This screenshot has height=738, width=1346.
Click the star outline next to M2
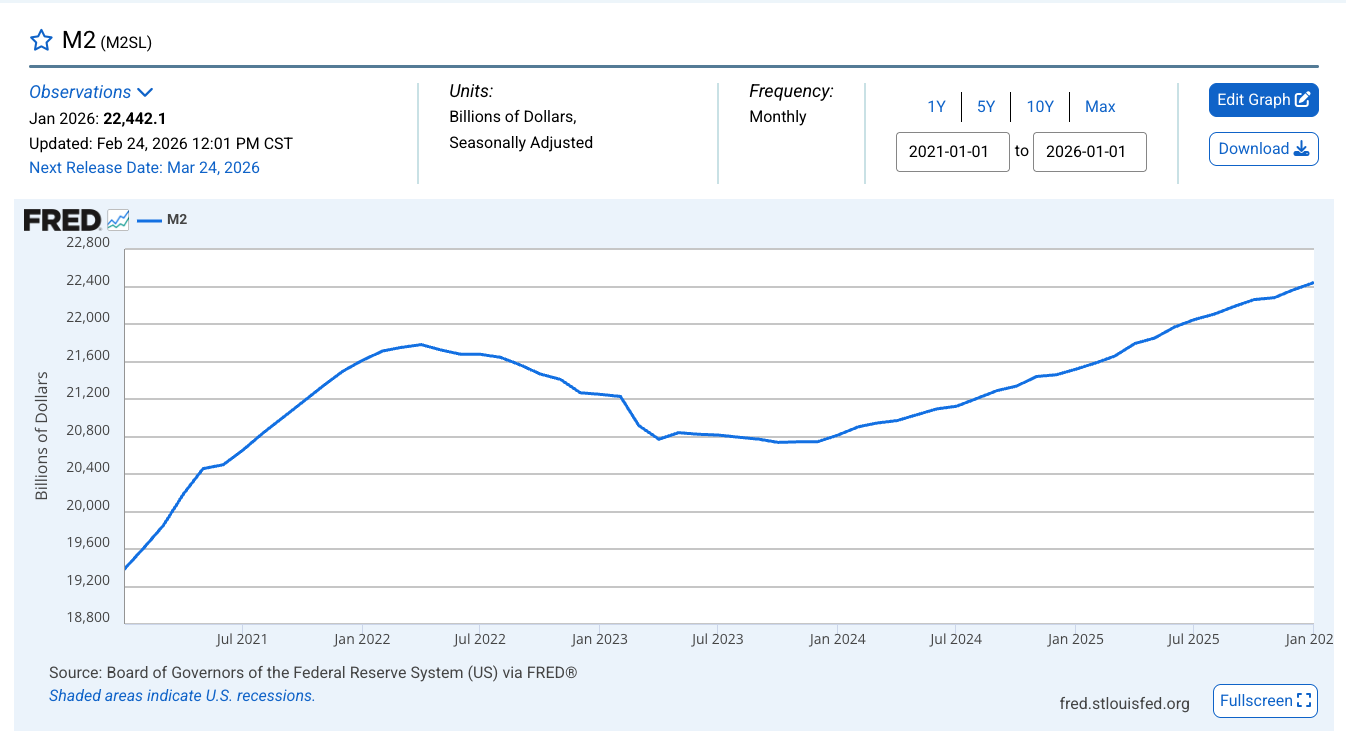tap(41, 40)
